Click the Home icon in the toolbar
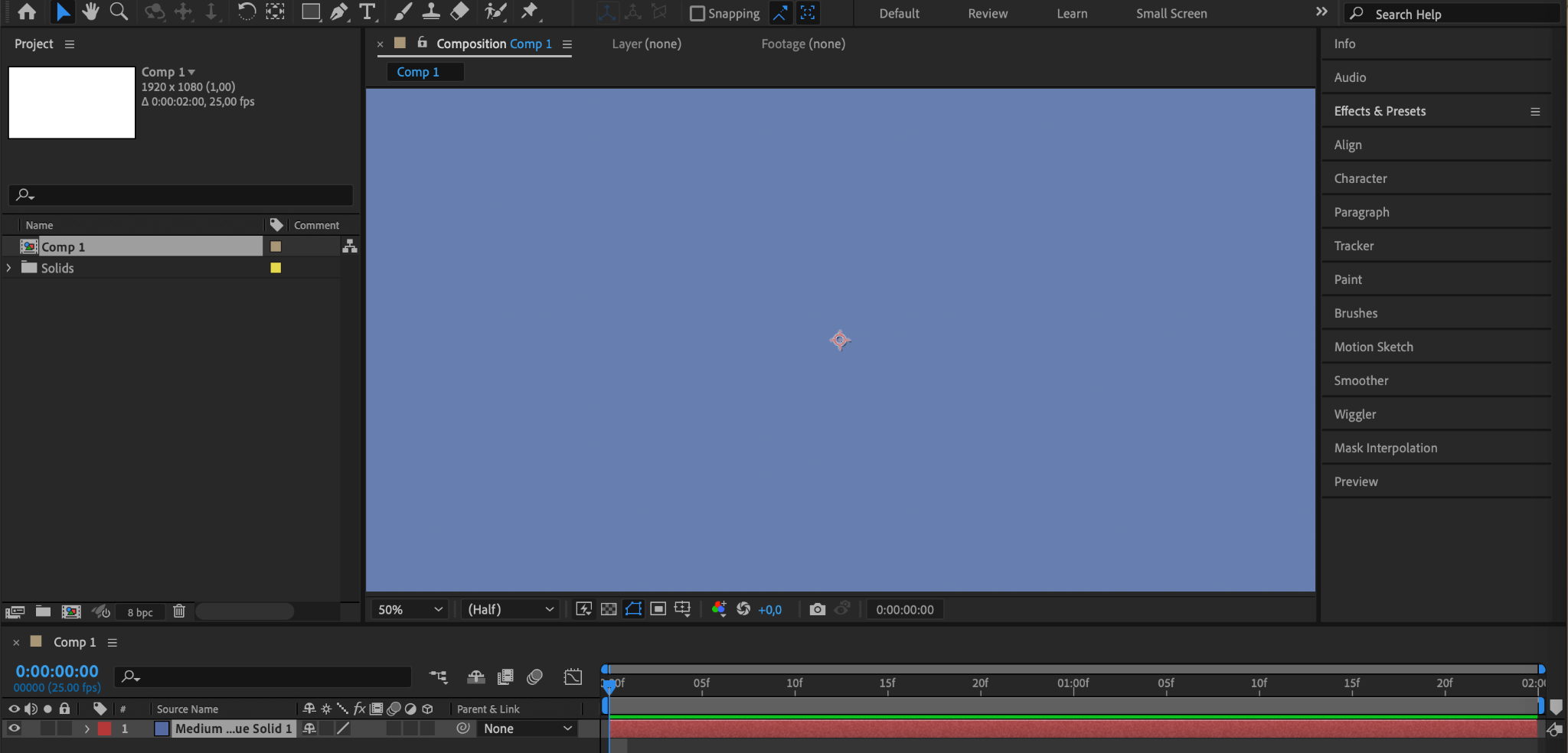The width and height of the screenshot is (1568, 753). tap(27, 12)
